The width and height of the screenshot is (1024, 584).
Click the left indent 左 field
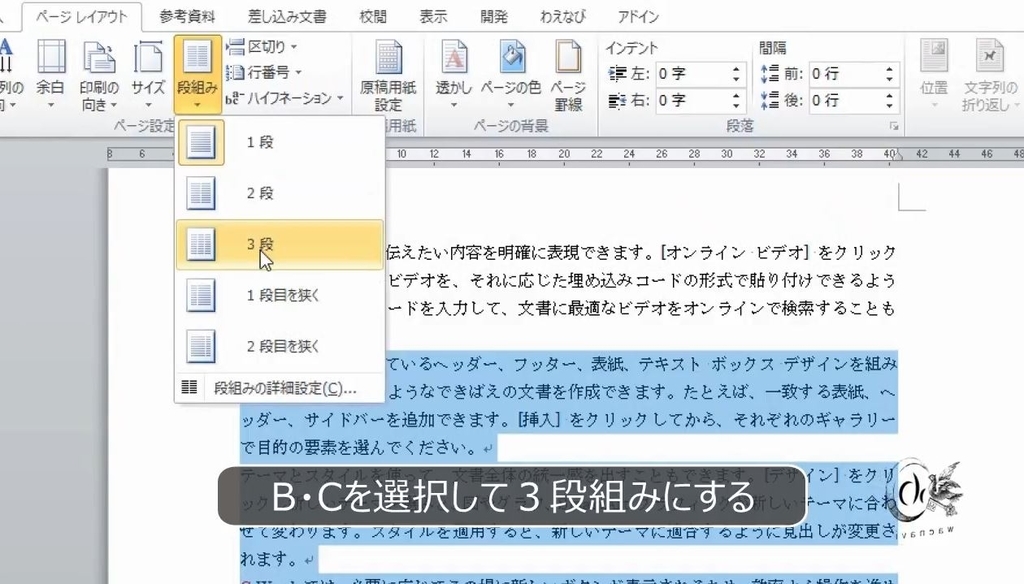692,74
